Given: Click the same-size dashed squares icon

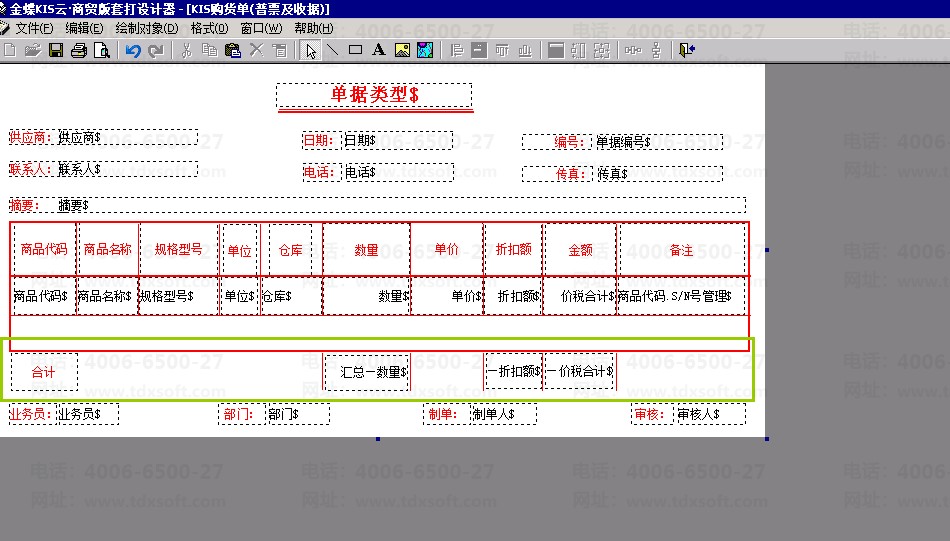Looking at the screenshot, I should click(602, 50).
